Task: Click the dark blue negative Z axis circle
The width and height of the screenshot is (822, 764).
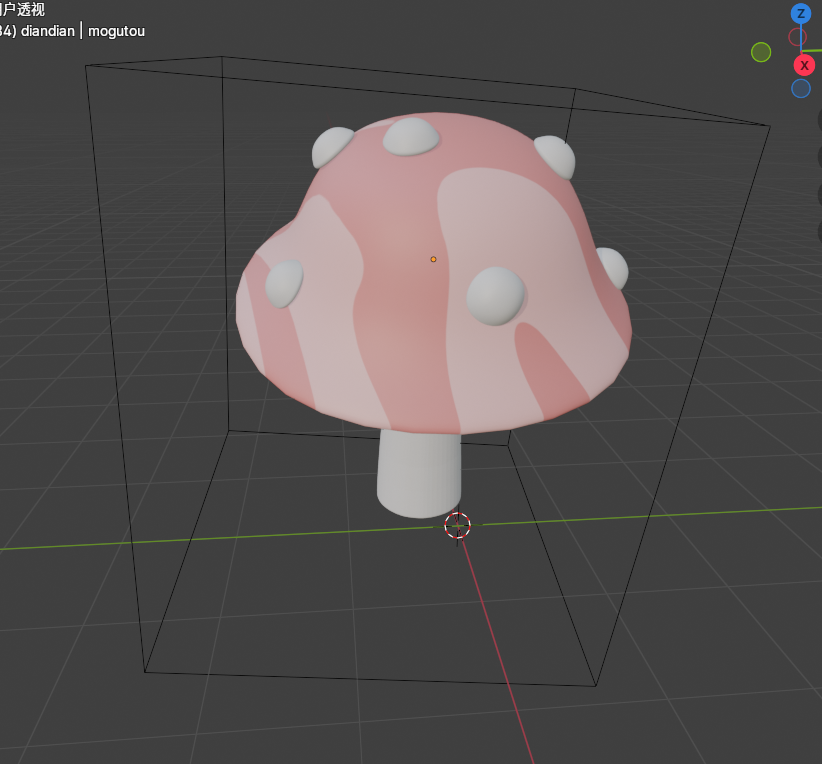Action: coord(800,89)
